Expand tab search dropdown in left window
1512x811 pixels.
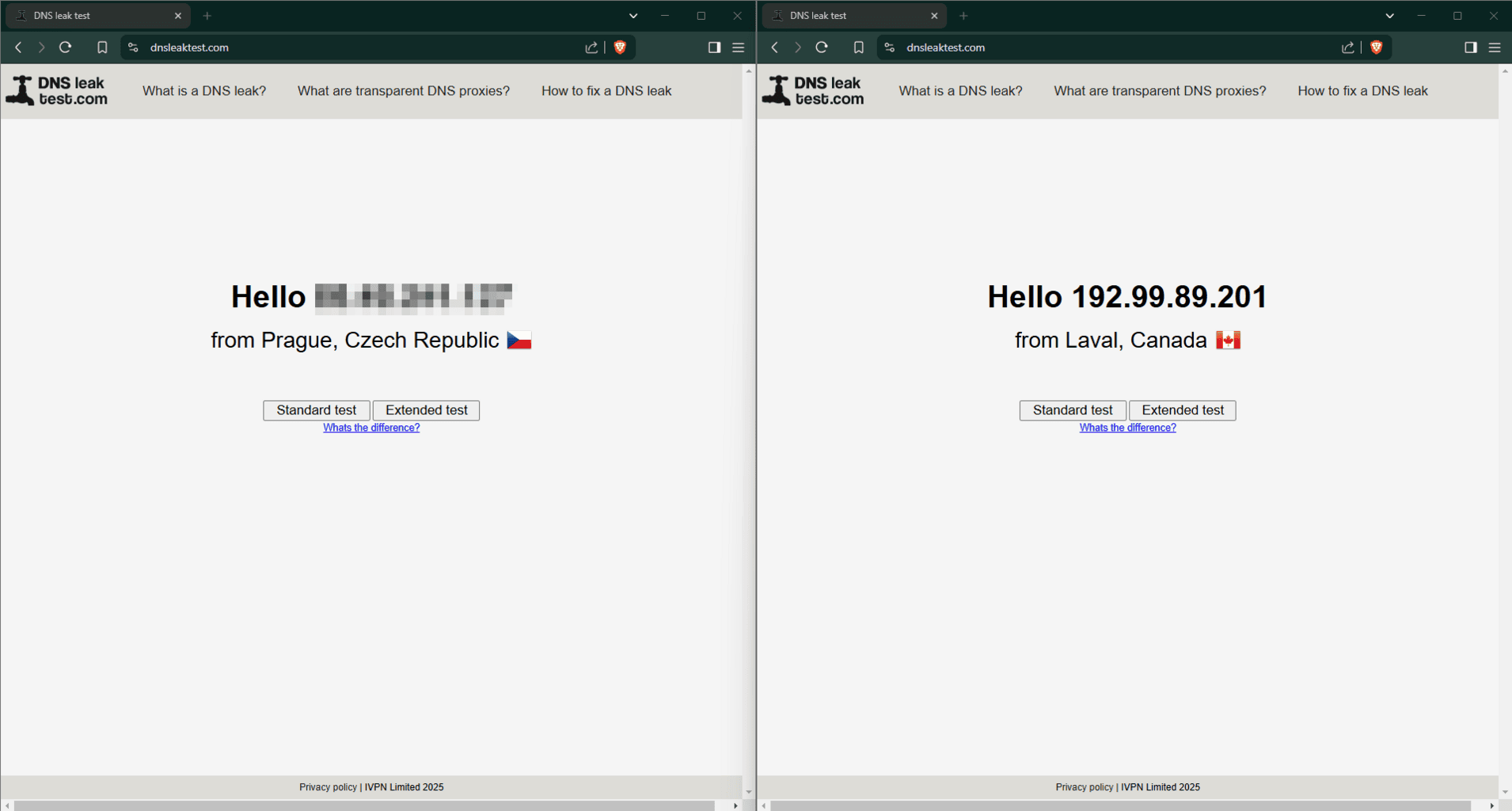633,16
